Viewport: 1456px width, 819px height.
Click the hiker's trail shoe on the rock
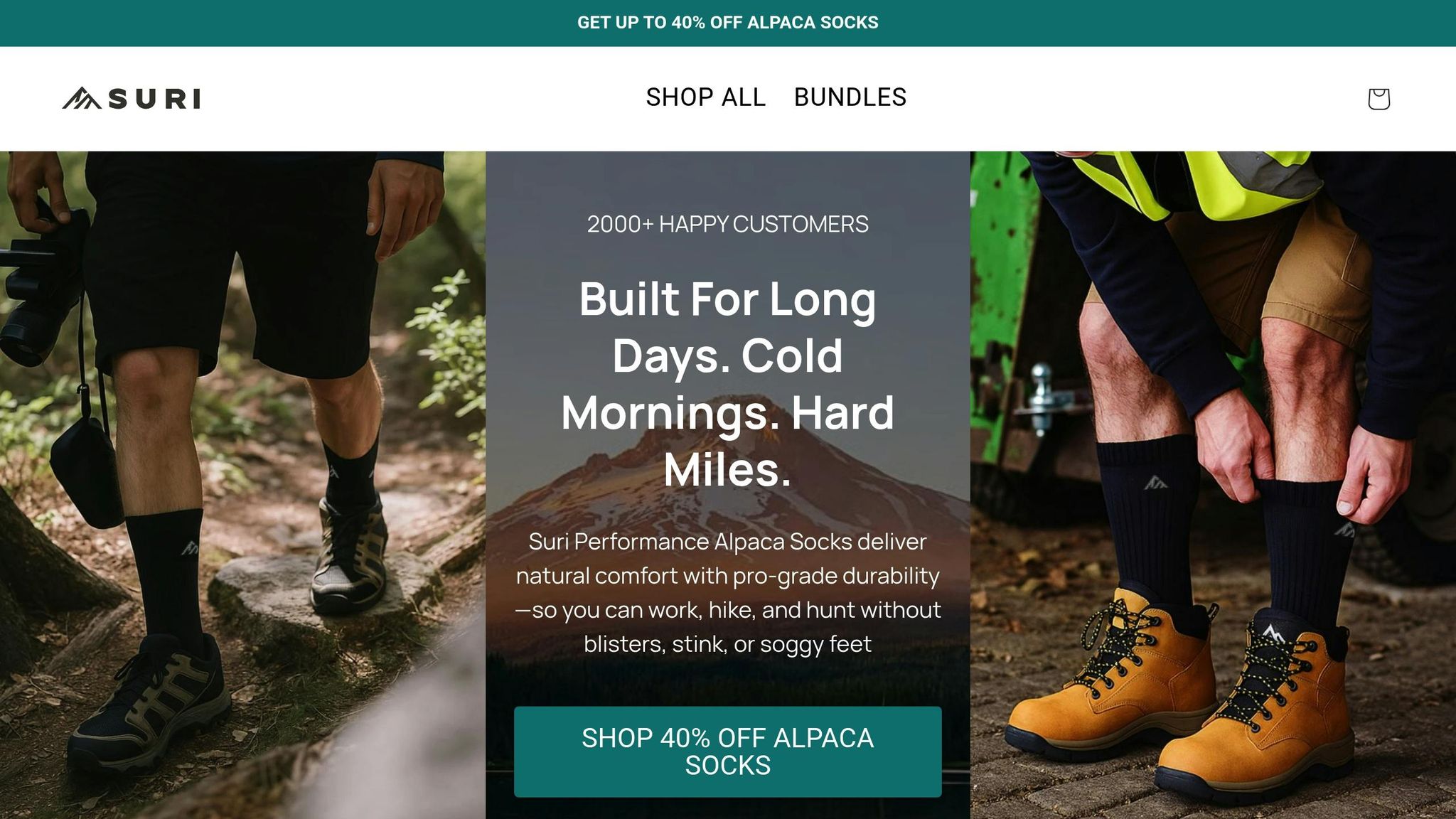[x=350, y=555]
